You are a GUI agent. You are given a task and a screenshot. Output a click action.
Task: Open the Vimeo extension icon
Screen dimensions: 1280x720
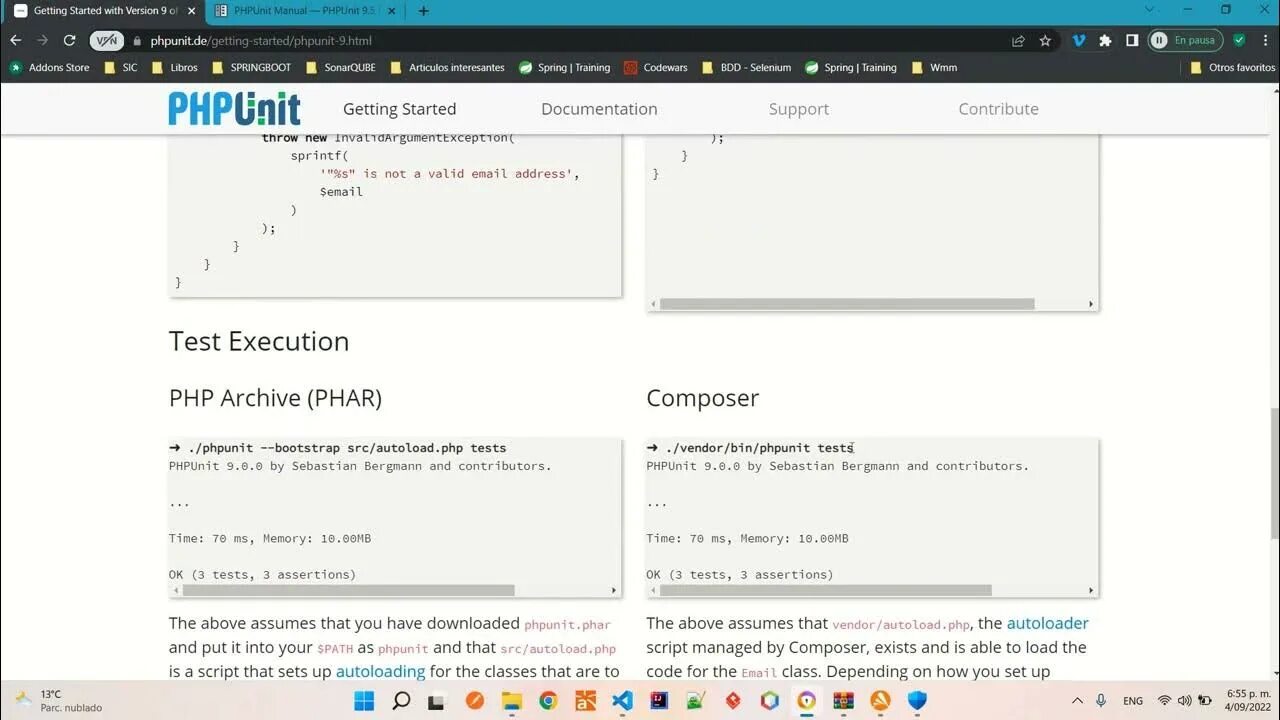tap(1078, 41)
